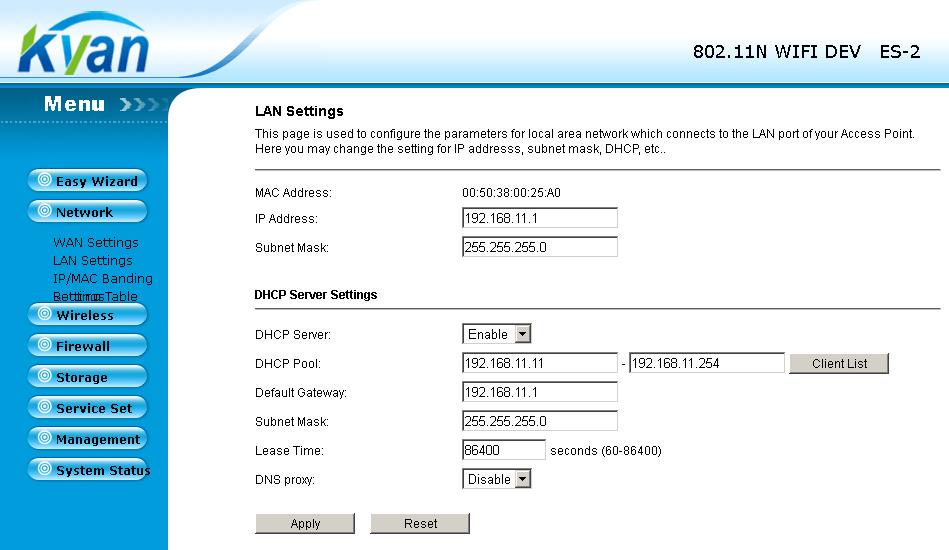This screenshot has width=949, height=550.
Task: Open the DHCP Client List
Action: click(x=839, y=364)
